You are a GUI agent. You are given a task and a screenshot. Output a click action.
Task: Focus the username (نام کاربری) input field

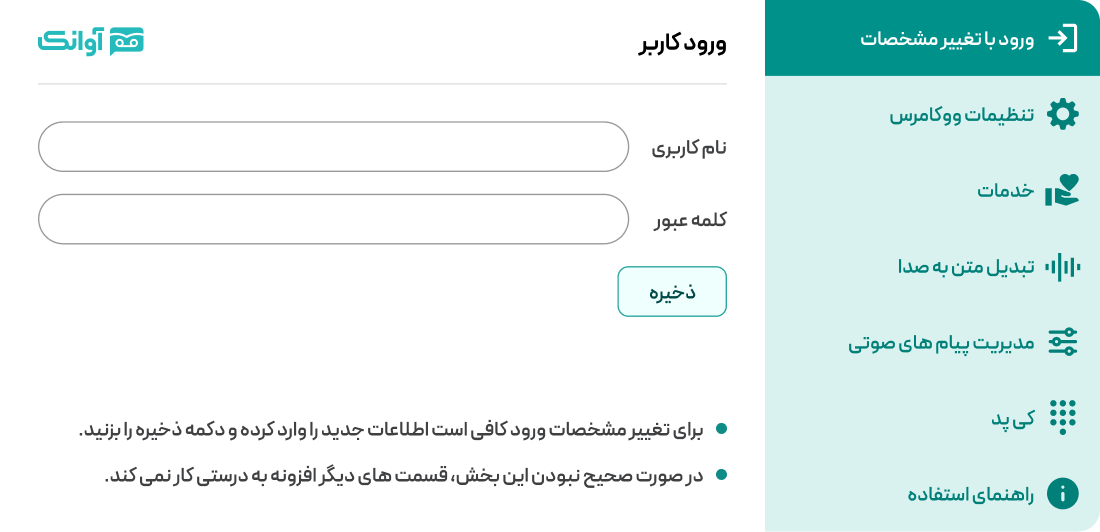coord(333,147)
